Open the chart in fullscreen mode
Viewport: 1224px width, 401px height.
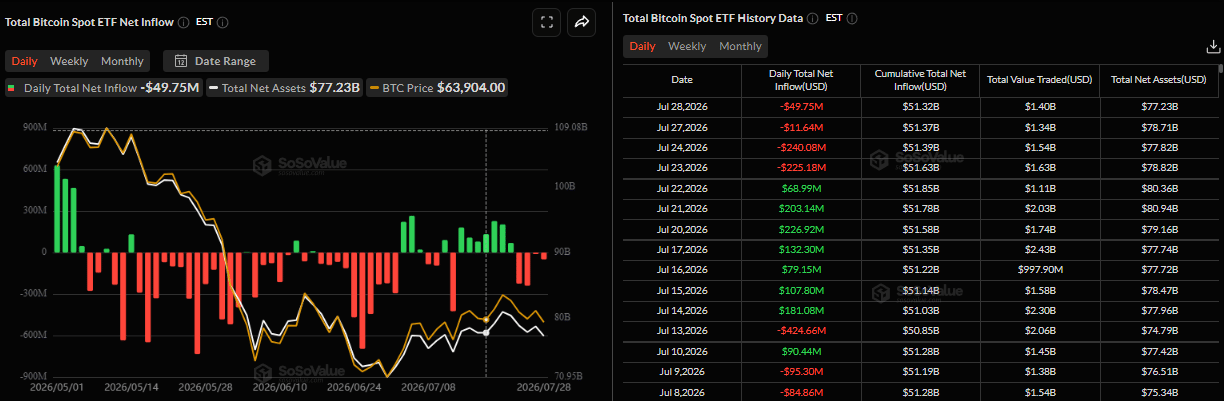click(546, 22)
